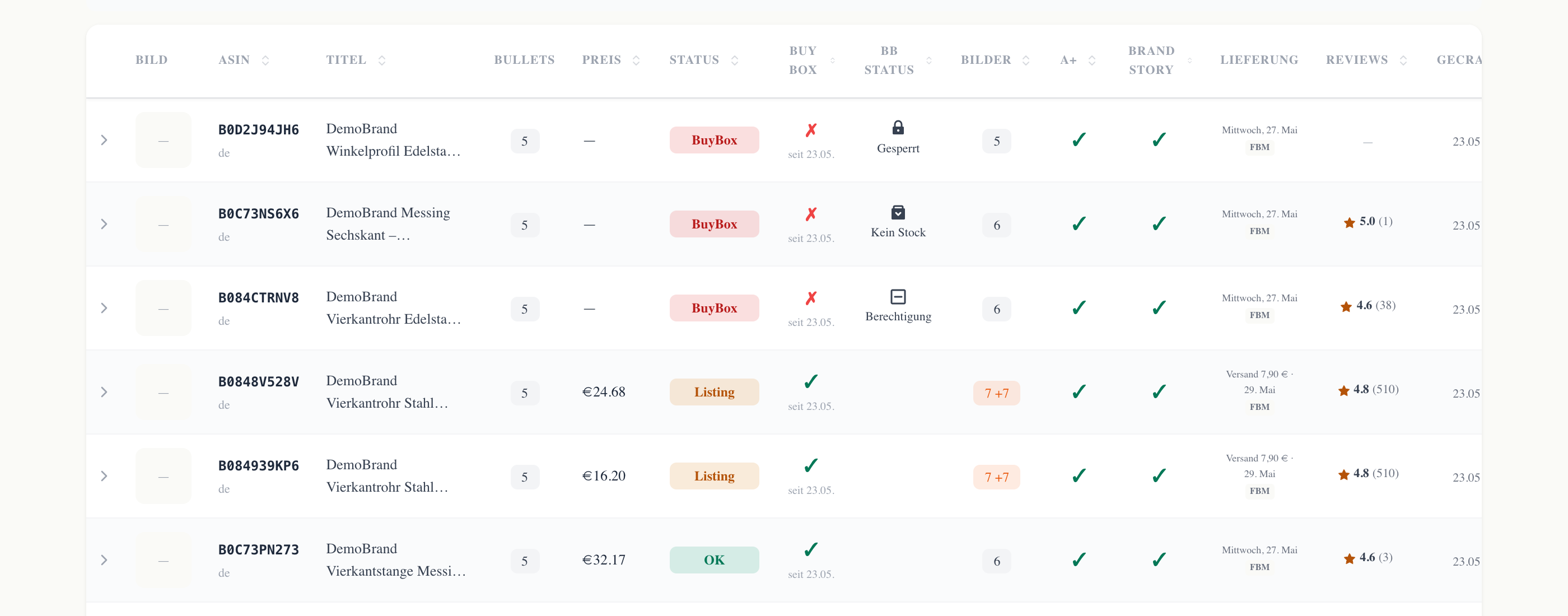Click FBM tag in B0C73PN273 row

pos(1259,567)
